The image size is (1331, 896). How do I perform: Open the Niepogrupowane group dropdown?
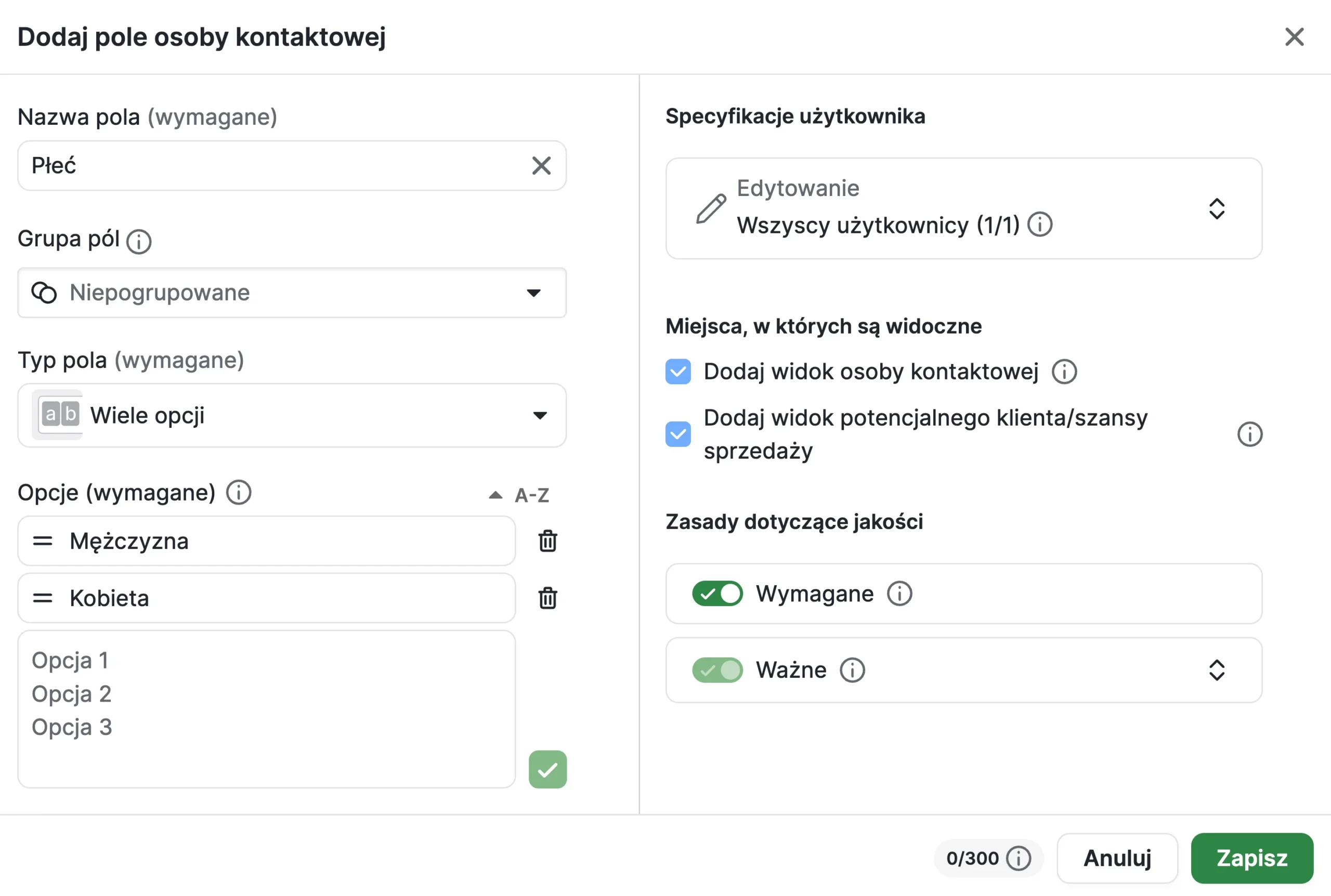292,293
